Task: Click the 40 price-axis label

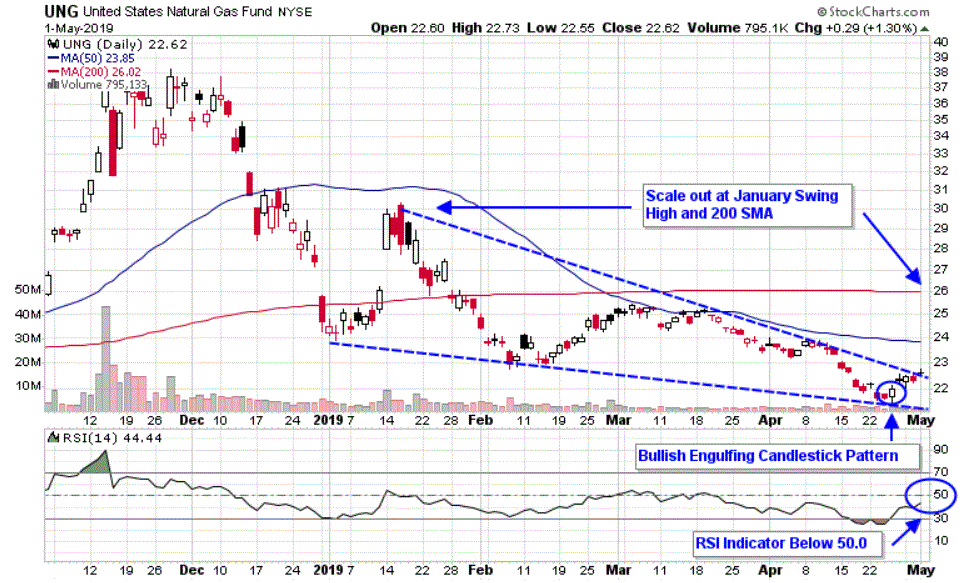Action: pos(941,42)
